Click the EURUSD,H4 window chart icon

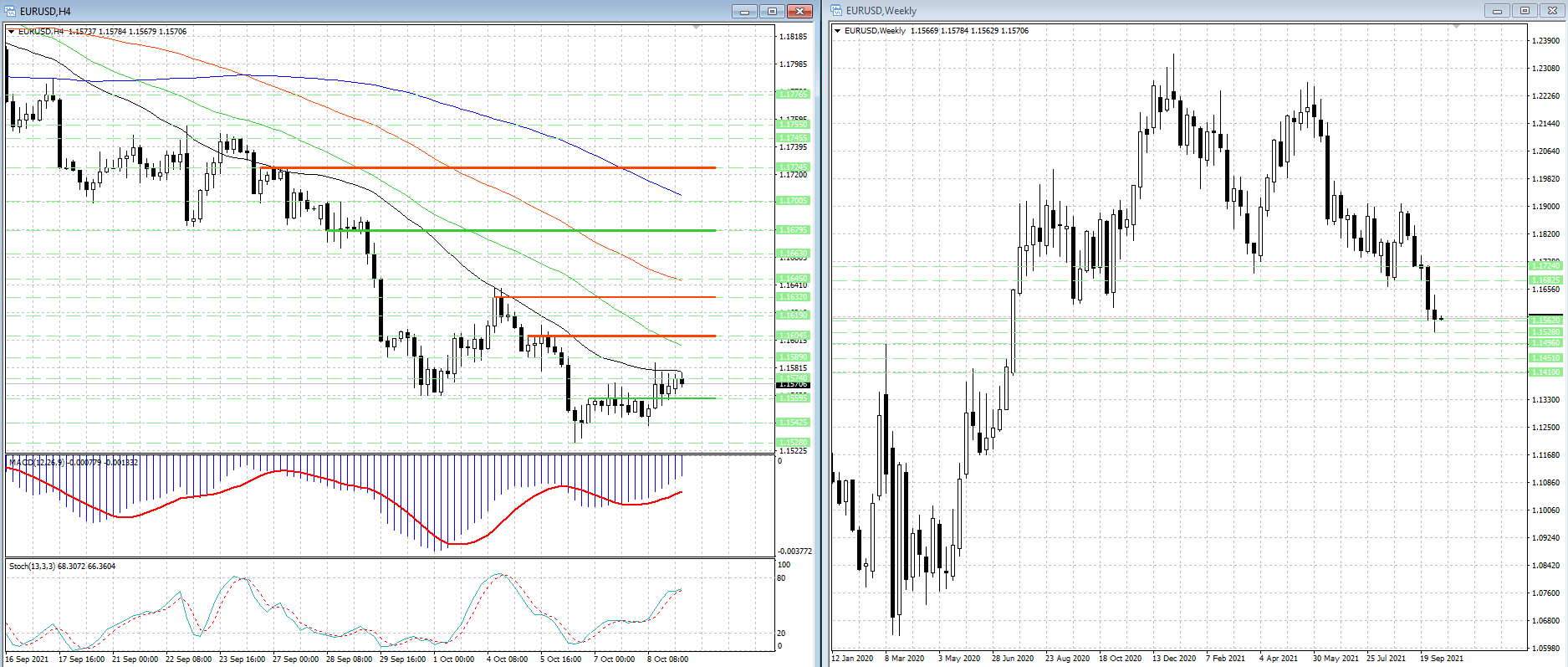click(11, 11)
